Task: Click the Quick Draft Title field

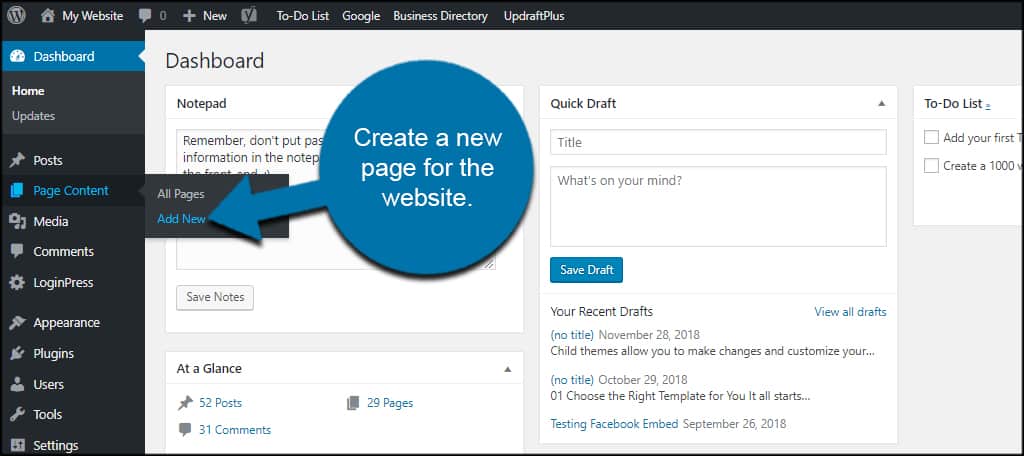Action: (718, 142)
